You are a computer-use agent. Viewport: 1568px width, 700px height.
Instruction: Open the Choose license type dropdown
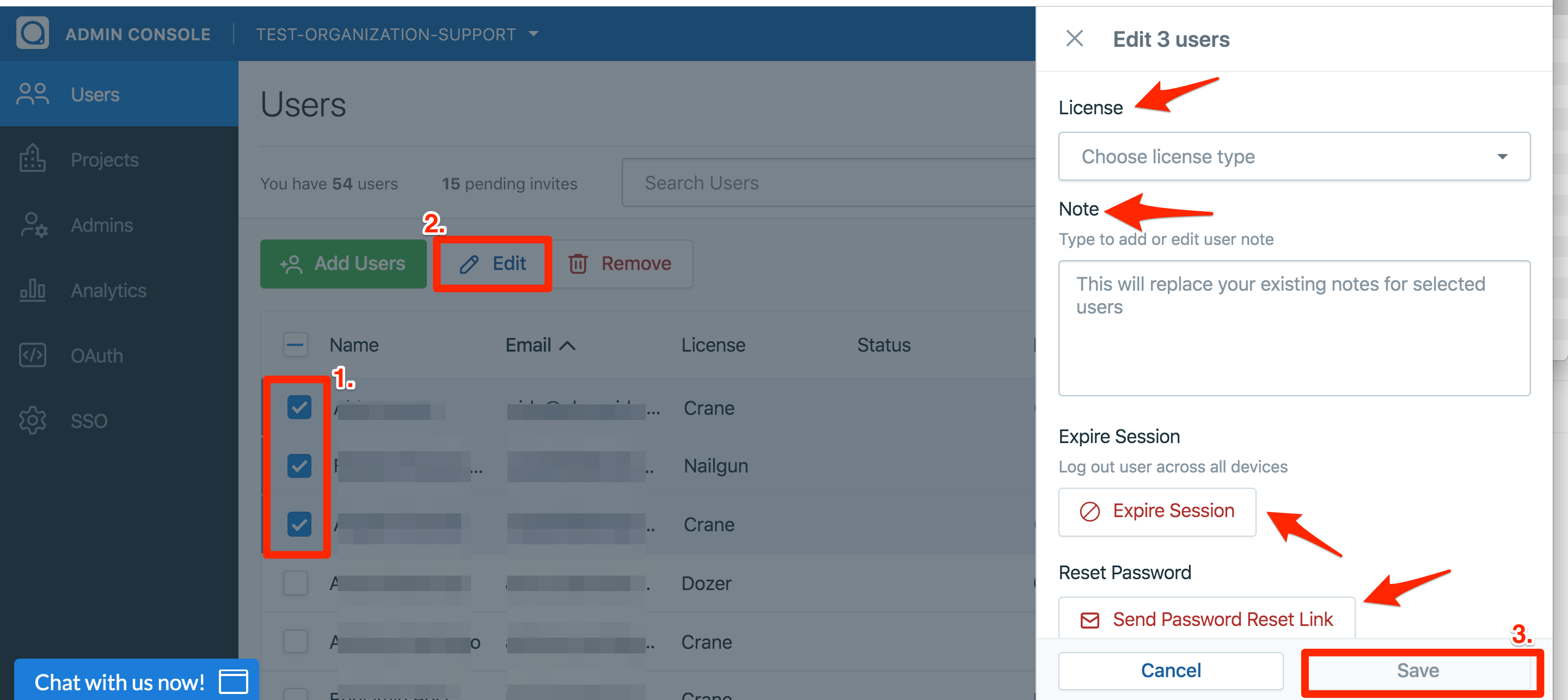(x=1294, y=156)
